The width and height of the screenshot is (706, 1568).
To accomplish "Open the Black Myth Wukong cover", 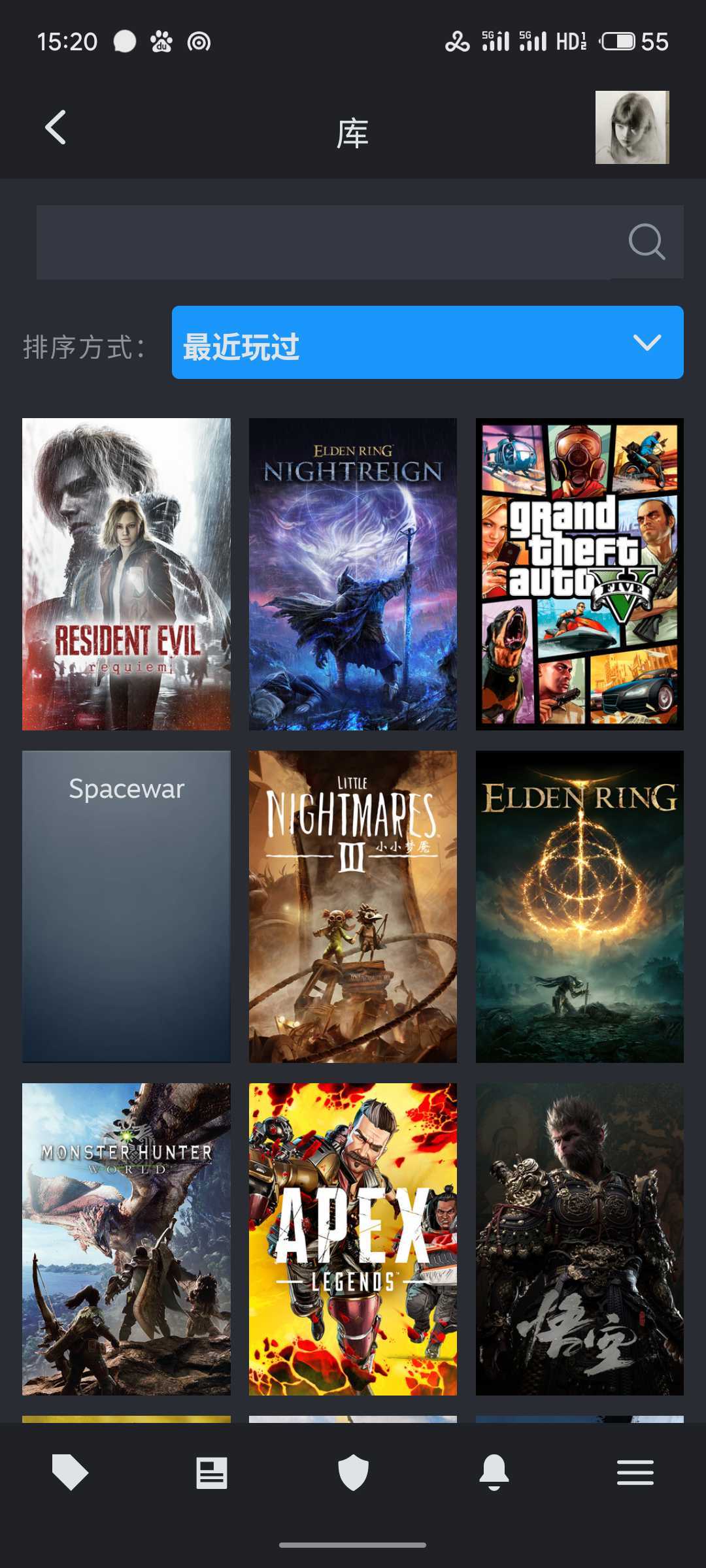I will point(580,1239).
